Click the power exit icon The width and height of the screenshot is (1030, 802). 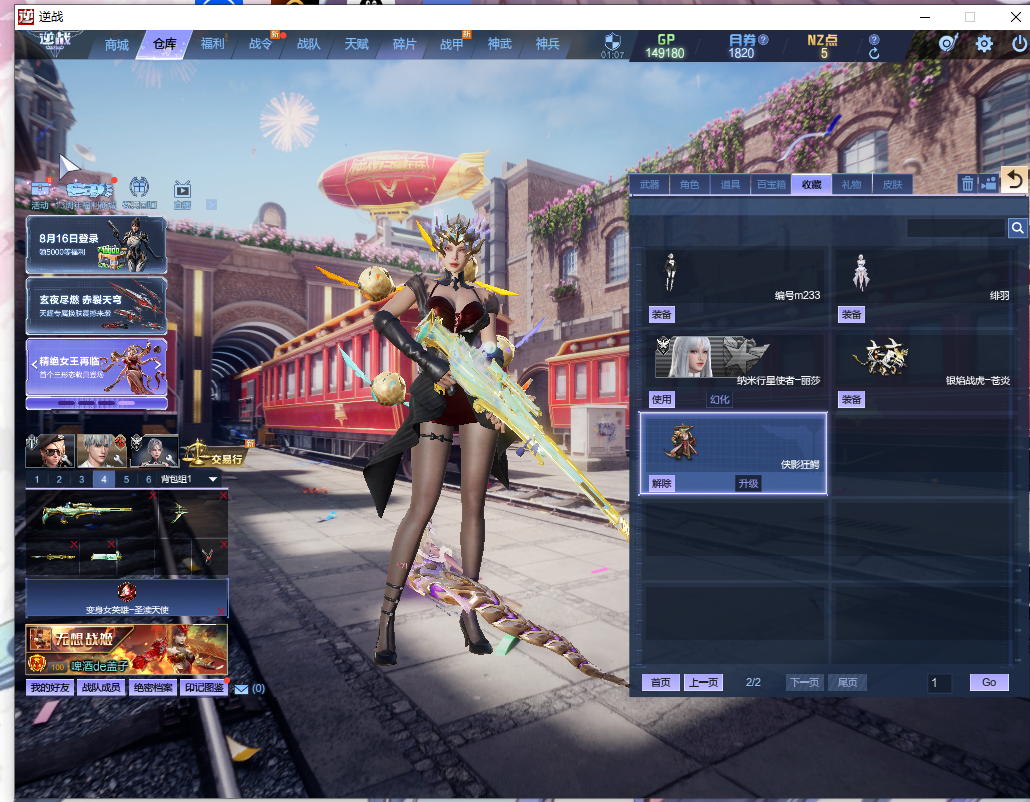[x=1019, y=44]
